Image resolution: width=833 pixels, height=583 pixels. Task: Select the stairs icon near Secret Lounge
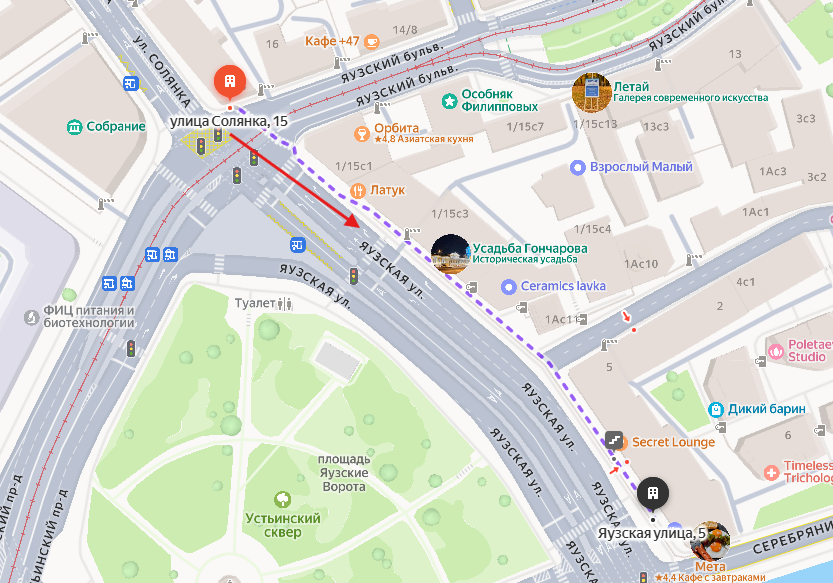coord(614,440)
